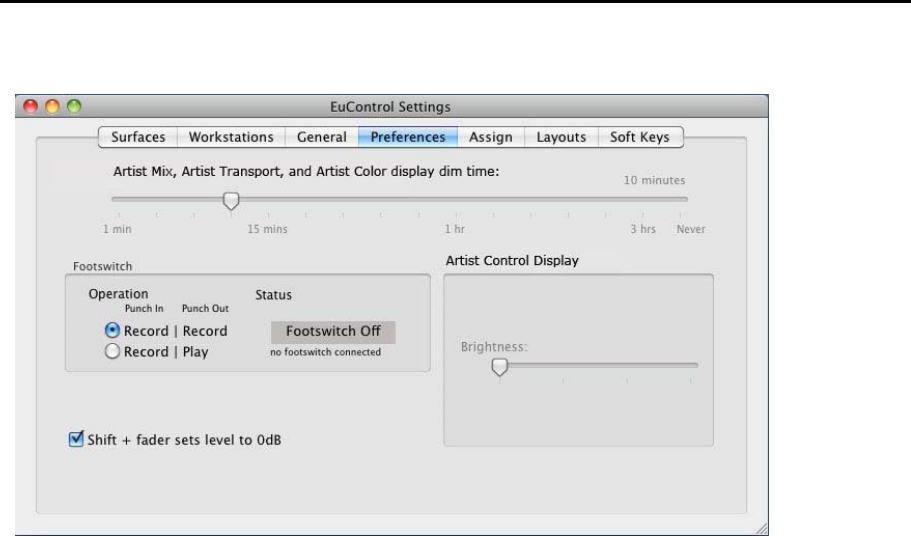
Task: Click the Brightness slider thumb
Action: pyautogui.click(x=500, y=366)
